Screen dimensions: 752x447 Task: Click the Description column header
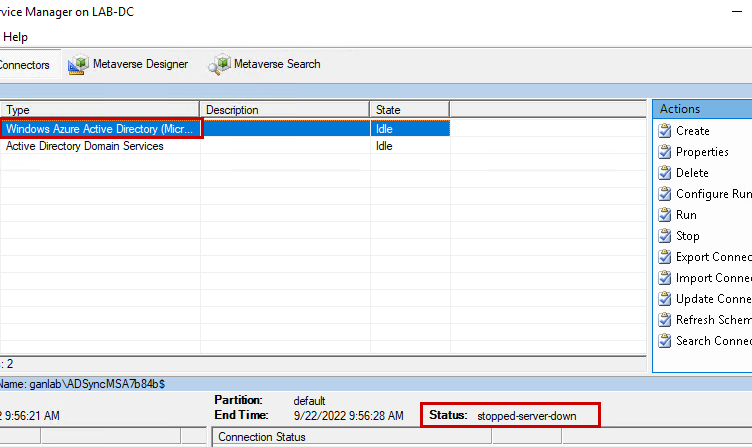click(285, 109)
